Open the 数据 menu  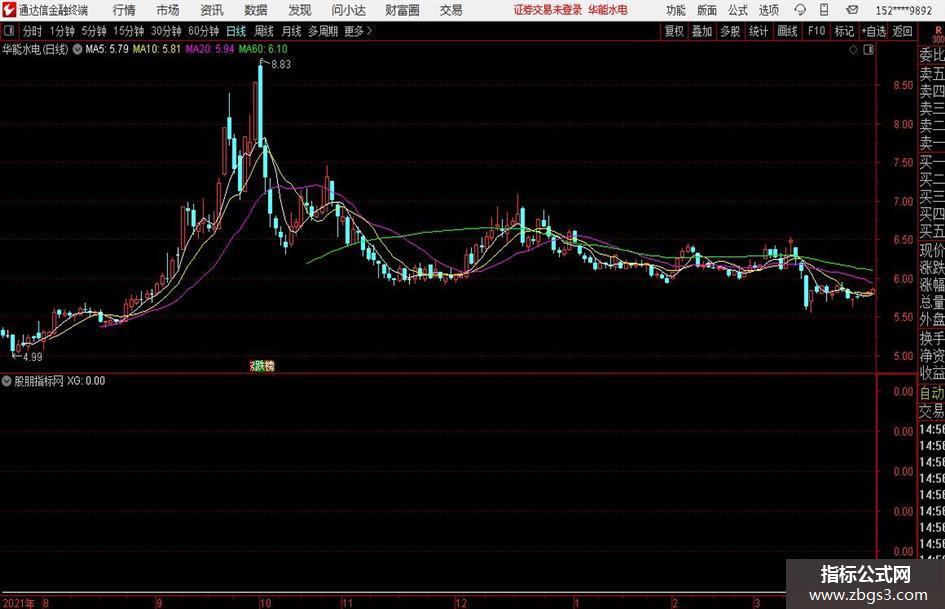(x=256, y=10)
